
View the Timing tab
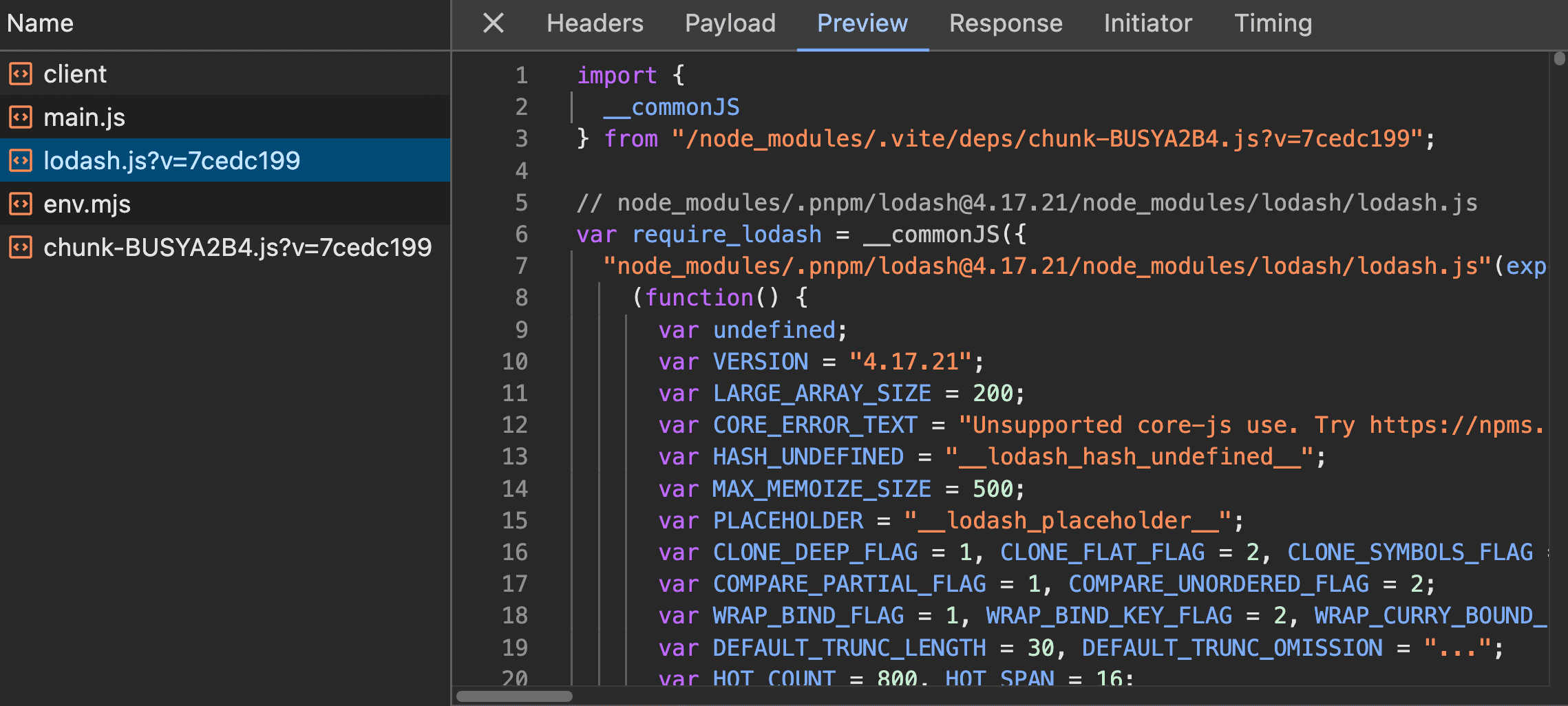click(1273, 23)
